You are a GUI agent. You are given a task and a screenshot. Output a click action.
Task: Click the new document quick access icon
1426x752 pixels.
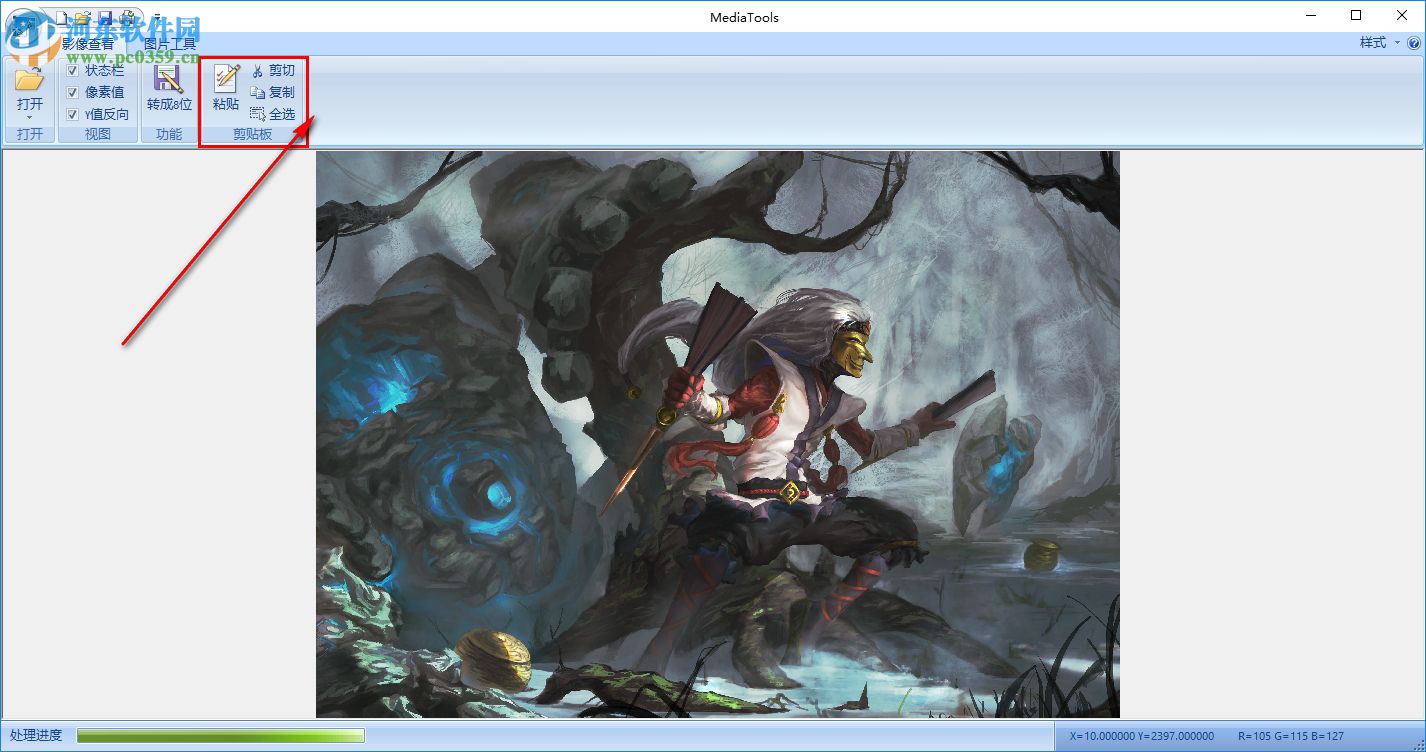[x=62, y=18]
